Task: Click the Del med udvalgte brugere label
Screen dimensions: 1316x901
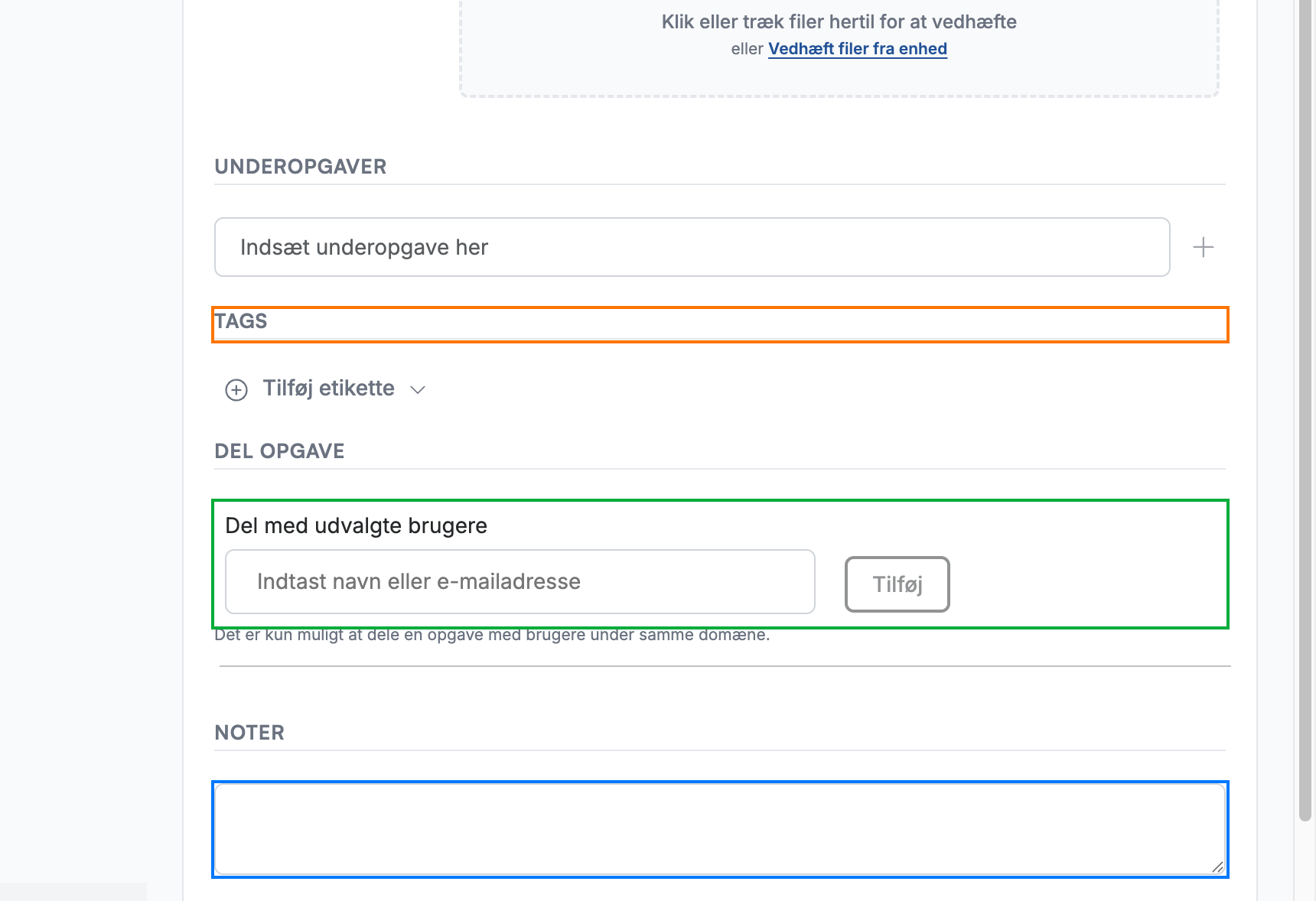Action: 356,526
